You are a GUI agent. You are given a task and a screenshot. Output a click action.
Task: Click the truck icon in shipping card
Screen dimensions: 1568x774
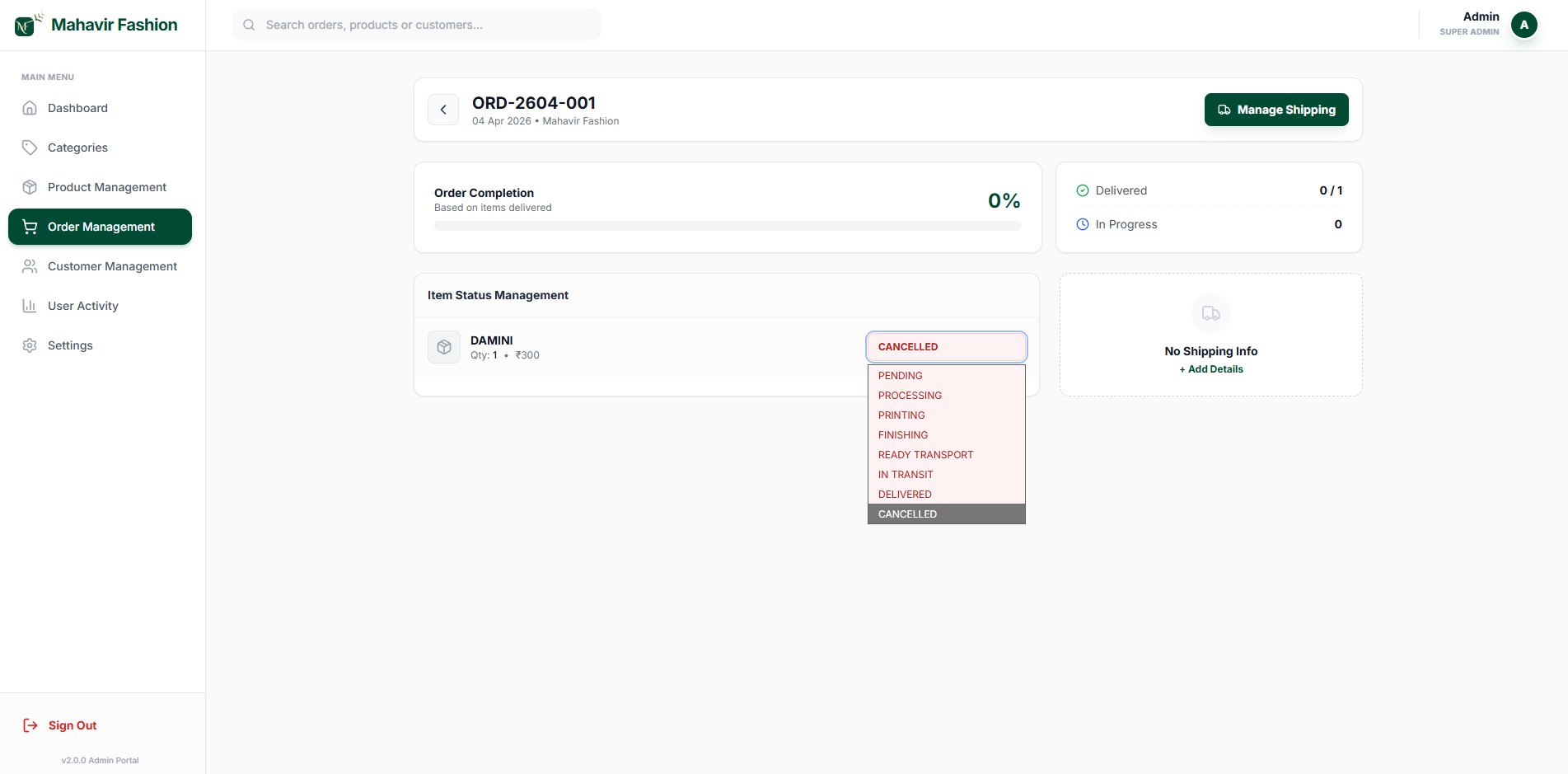coord(1210,313)
